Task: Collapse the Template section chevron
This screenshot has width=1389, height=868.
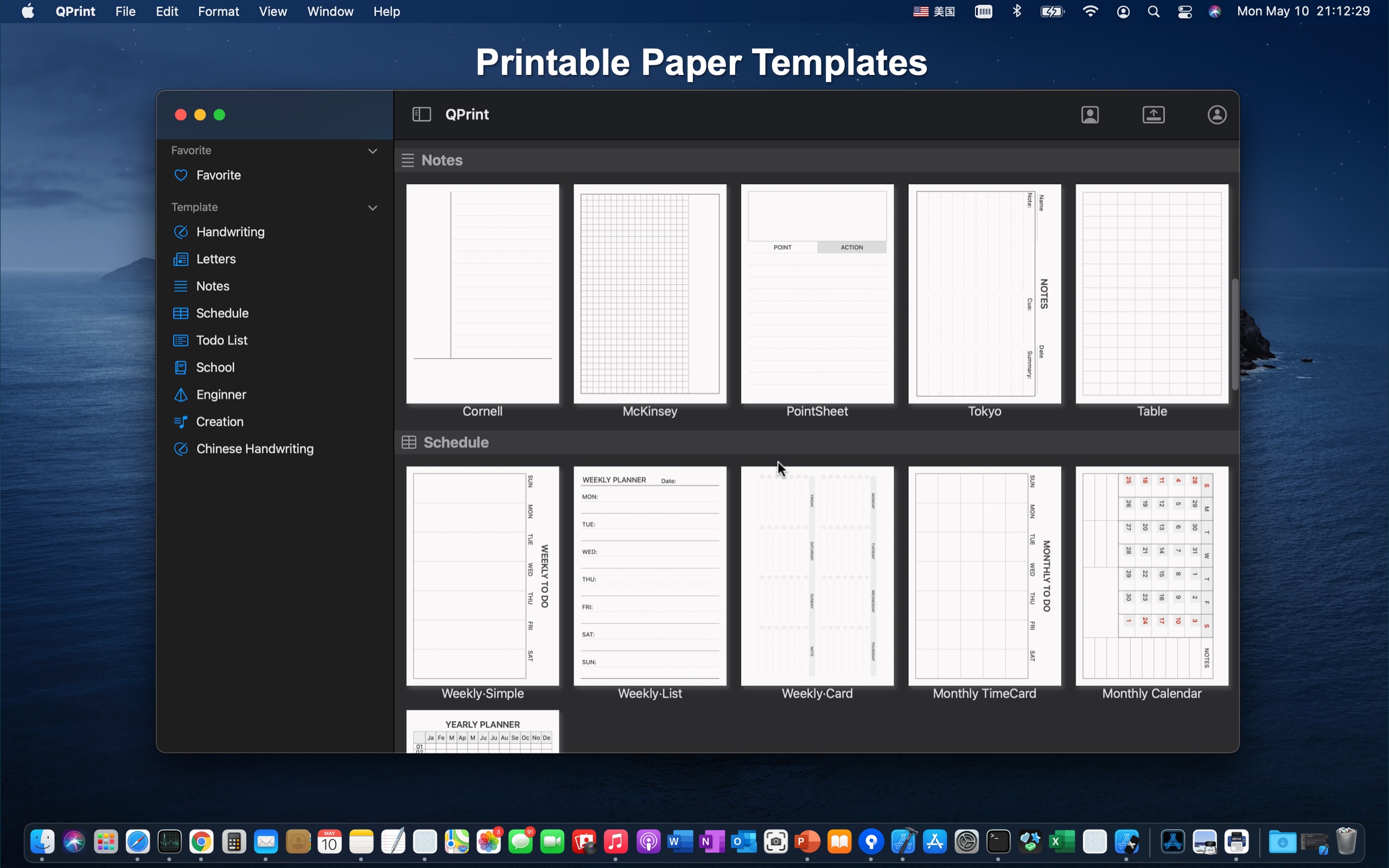Action: pyautogui.click(x=373, y=208)
